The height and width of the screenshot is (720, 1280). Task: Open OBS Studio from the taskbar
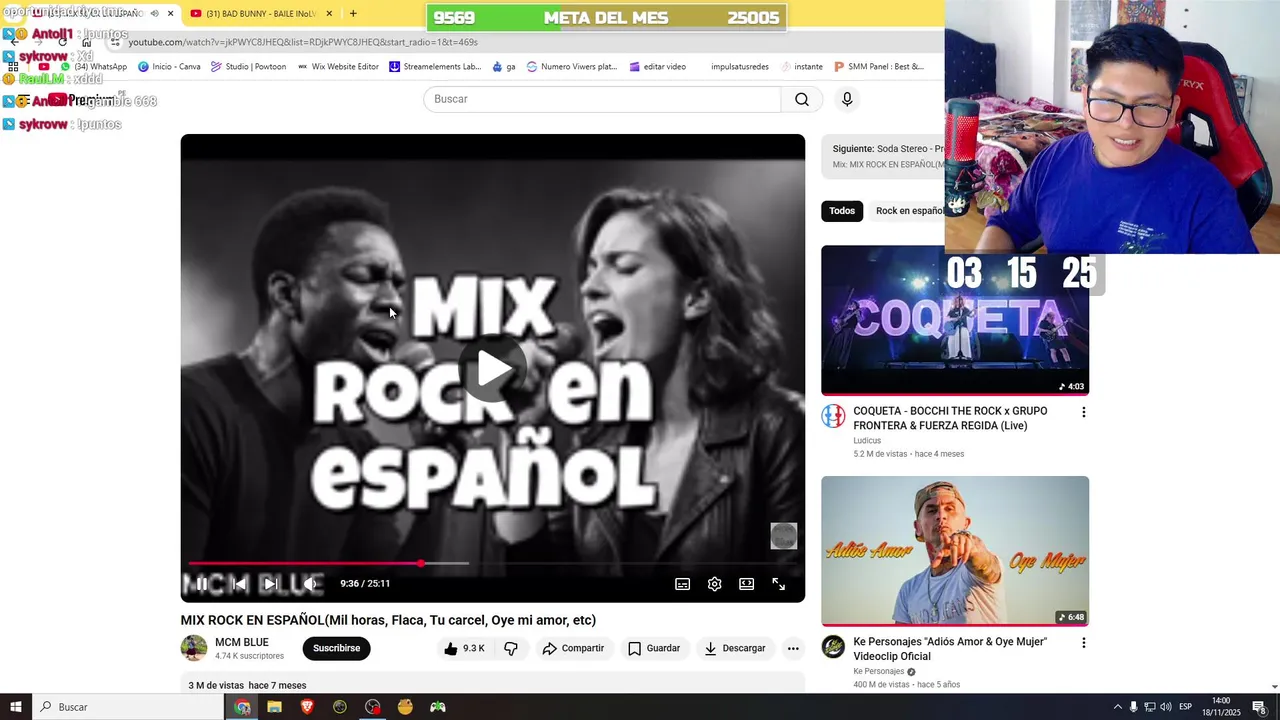(x=373, y=707)
